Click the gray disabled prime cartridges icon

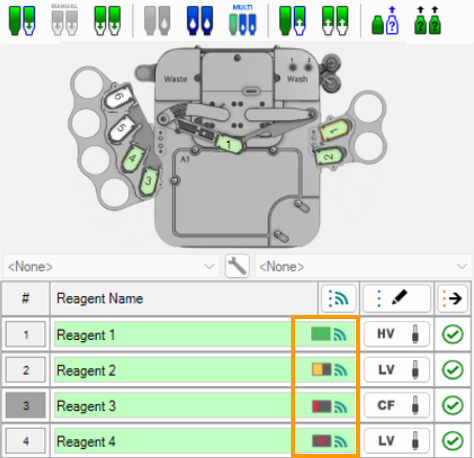pos(157,21)
